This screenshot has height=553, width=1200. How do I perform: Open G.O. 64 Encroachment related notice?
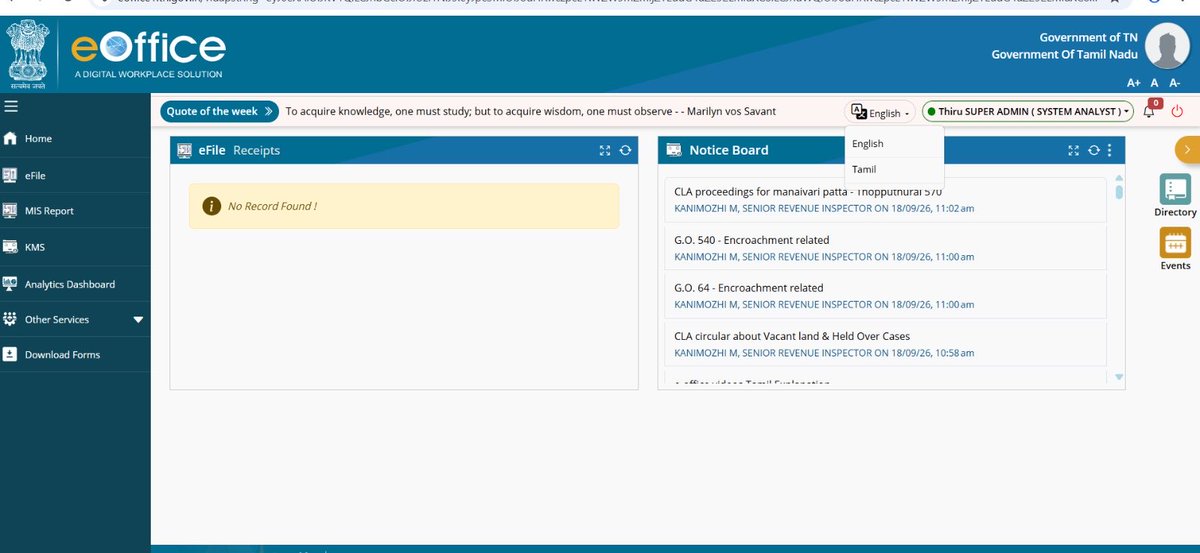click(x=749, y=288)
